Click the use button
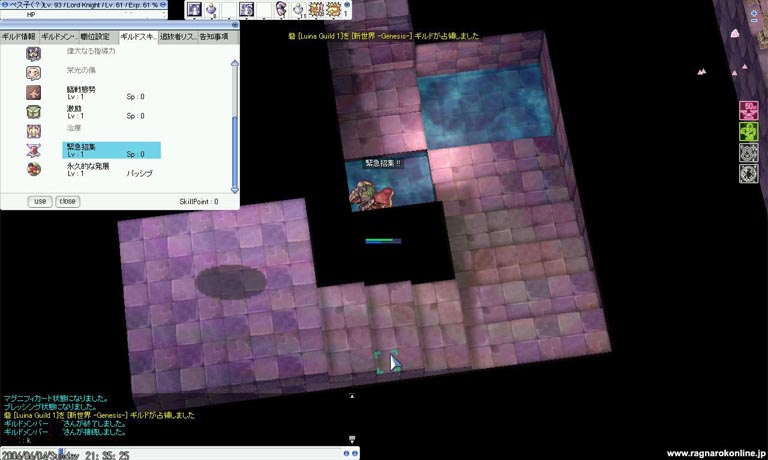Screen dimensions: 768x460 (40, 201)
